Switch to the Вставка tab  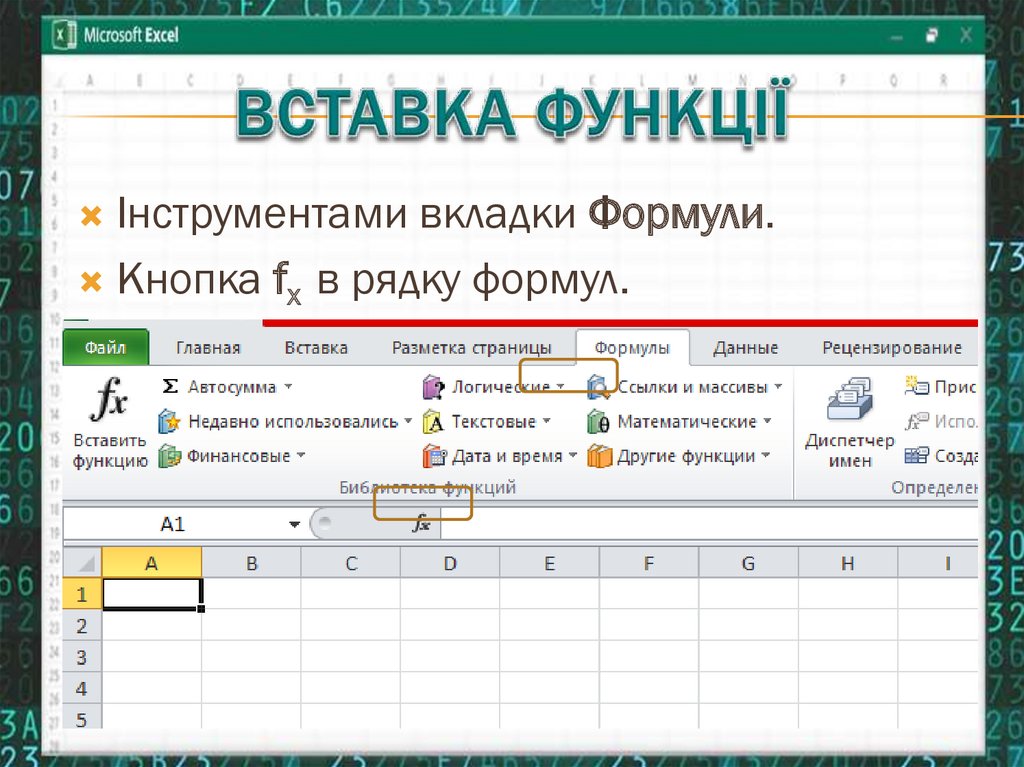pyautogui.click(x=316, y=348)
